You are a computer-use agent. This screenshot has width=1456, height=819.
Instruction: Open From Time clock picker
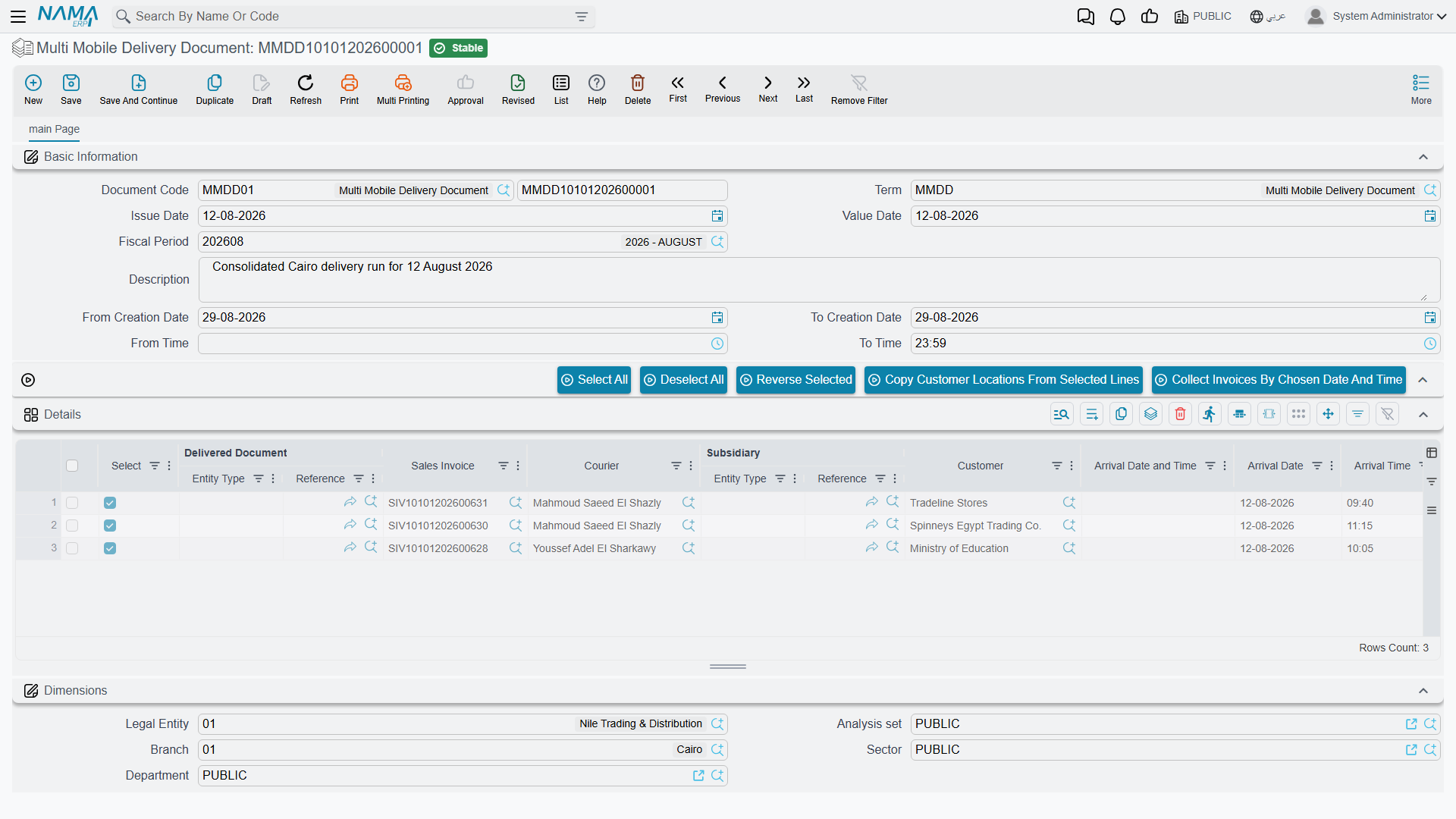(717, 344)
